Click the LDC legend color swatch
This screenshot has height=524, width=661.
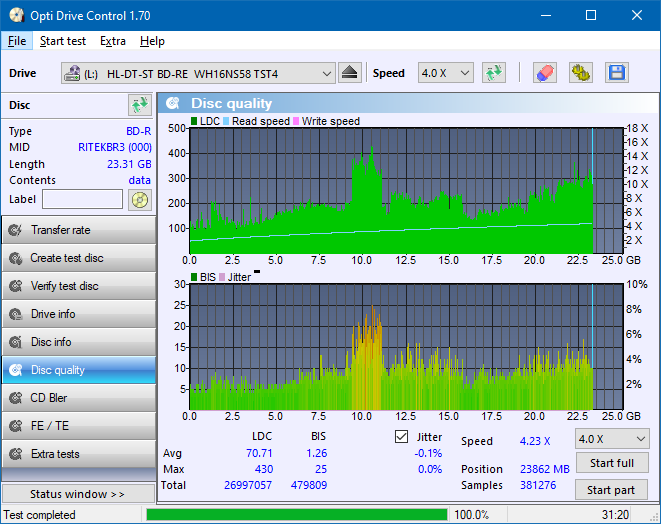tap(194, 121)
